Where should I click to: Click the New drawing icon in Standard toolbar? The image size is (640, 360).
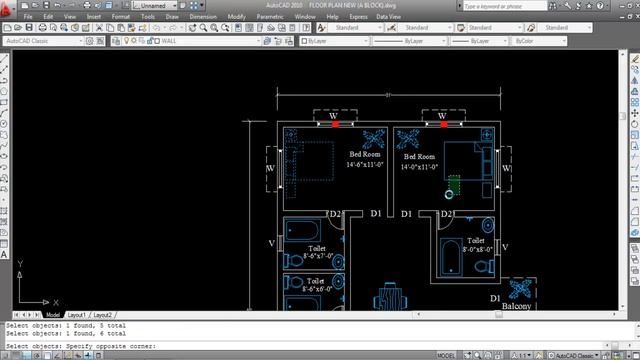coord(7,28)
